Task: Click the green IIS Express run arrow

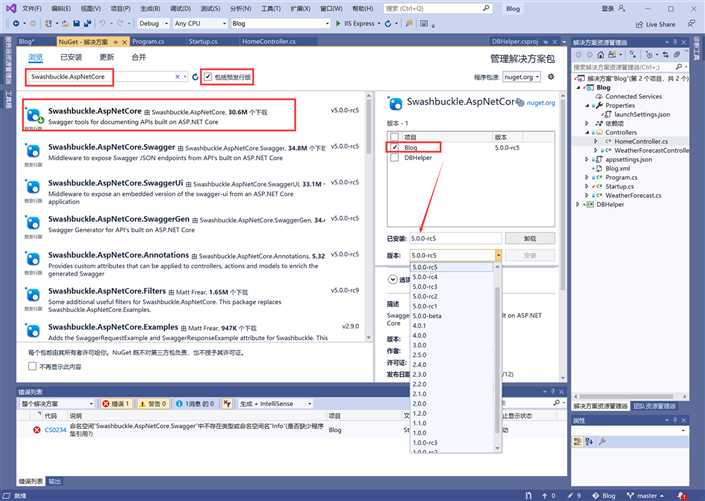Action: (x=338, y=23)
